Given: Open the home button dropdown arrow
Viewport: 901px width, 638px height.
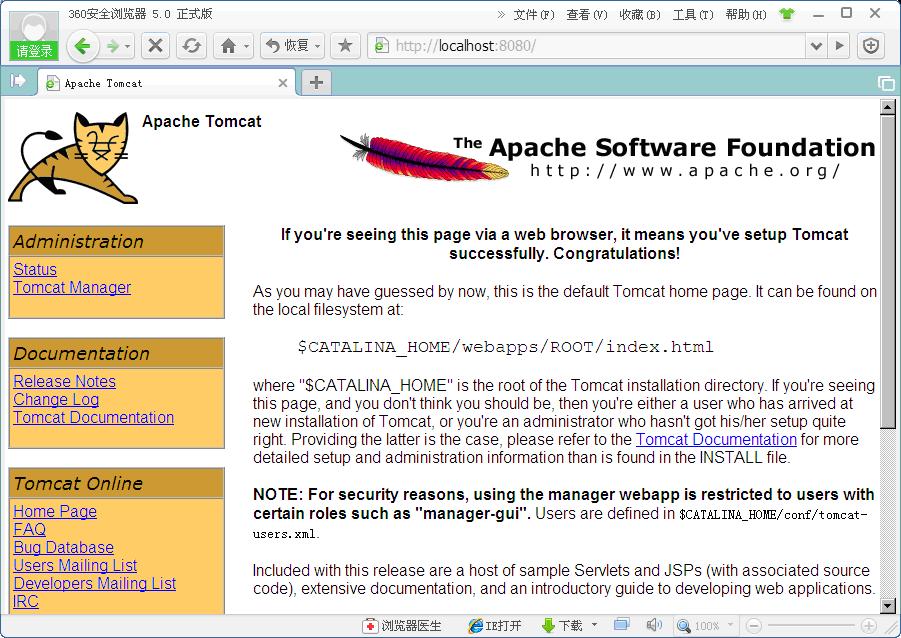Looking at the screenshot, I should point(247,46).
